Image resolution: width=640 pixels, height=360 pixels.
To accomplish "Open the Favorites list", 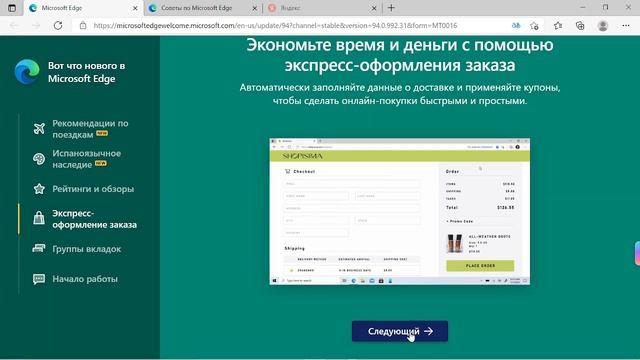I will [x=558, y=25].
